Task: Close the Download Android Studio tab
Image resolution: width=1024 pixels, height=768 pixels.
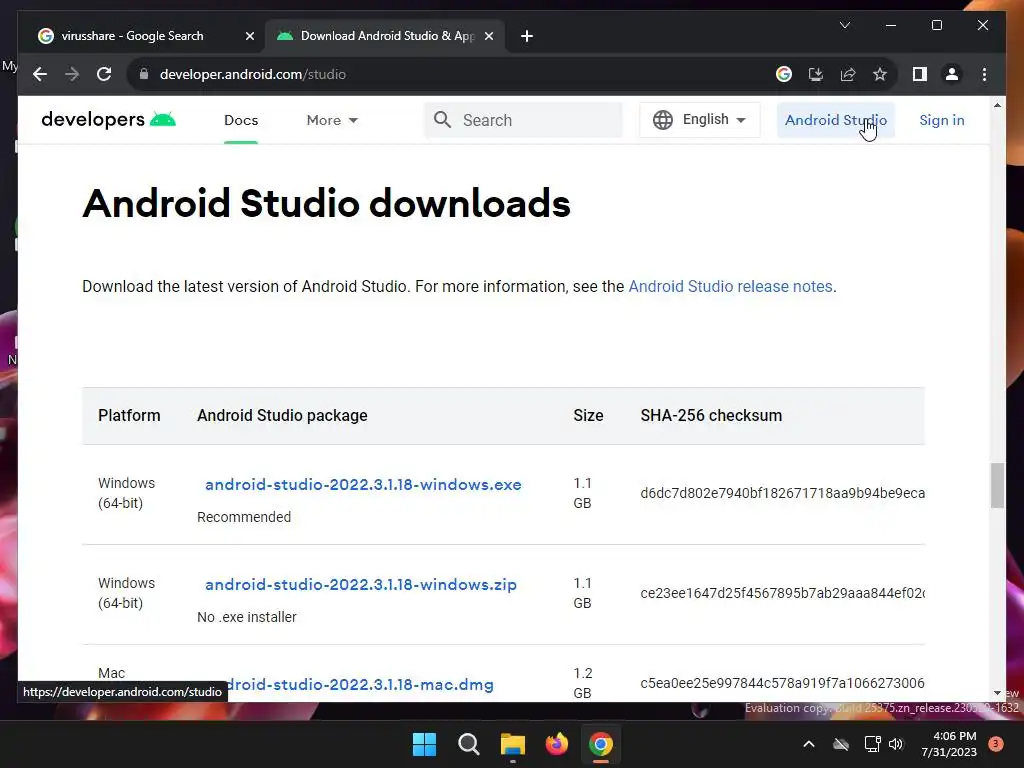Action: [x=488, y=36]
